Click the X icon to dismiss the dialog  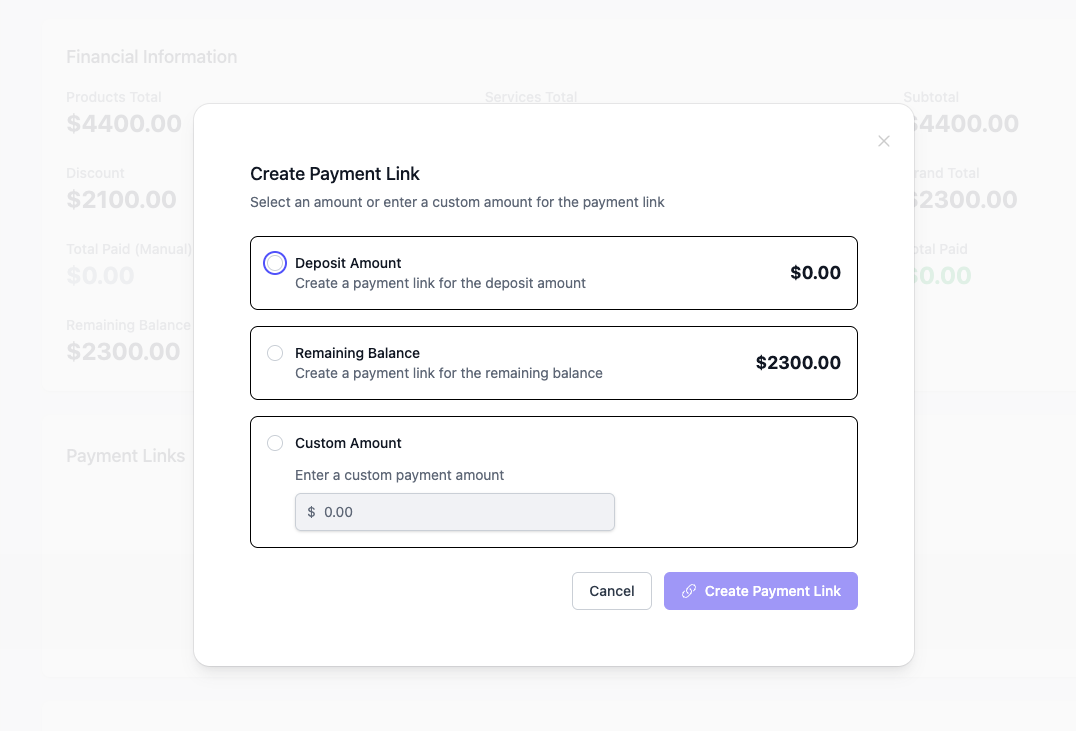(x=884, y=141)
